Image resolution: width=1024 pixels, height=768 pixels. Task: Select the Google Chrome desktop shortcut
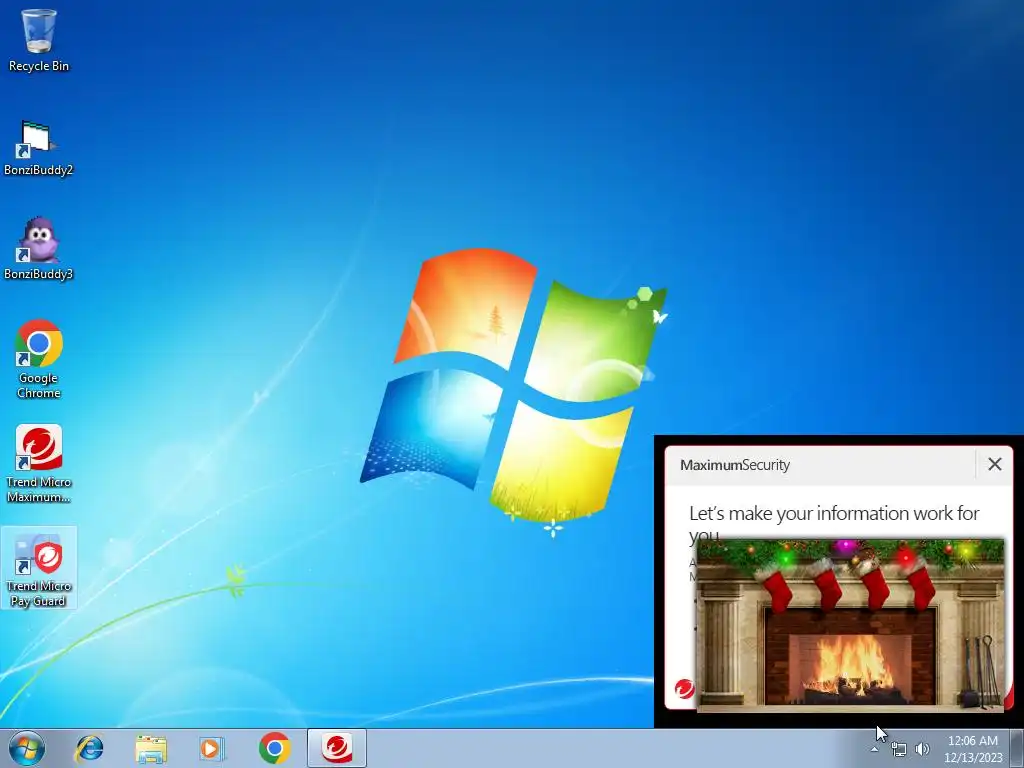pyautogui.click(x=39, y=359)
